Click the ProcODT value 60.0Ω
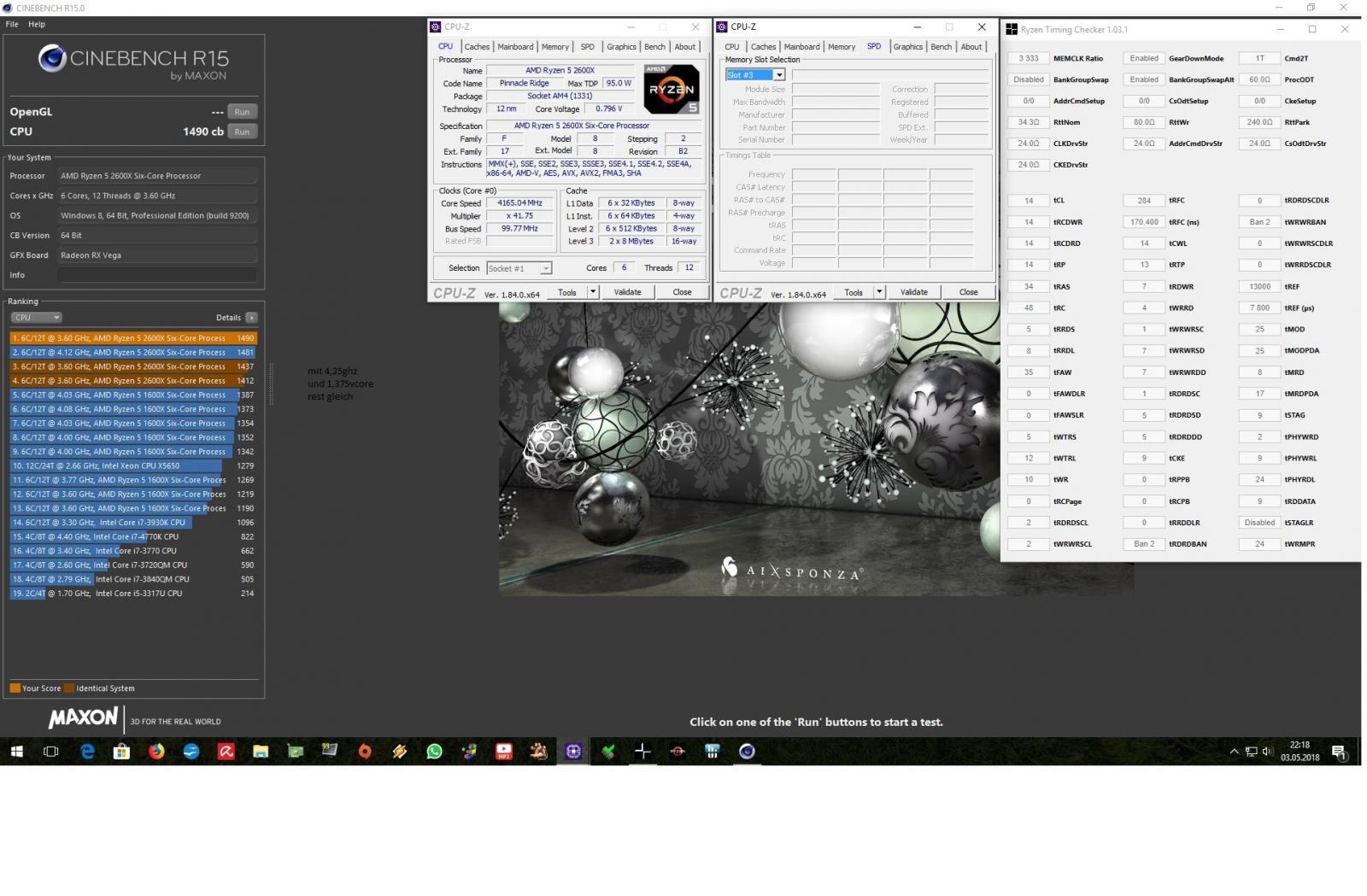The height and width of the screenshot is (896, 1367). click(x=1259, y=79)
